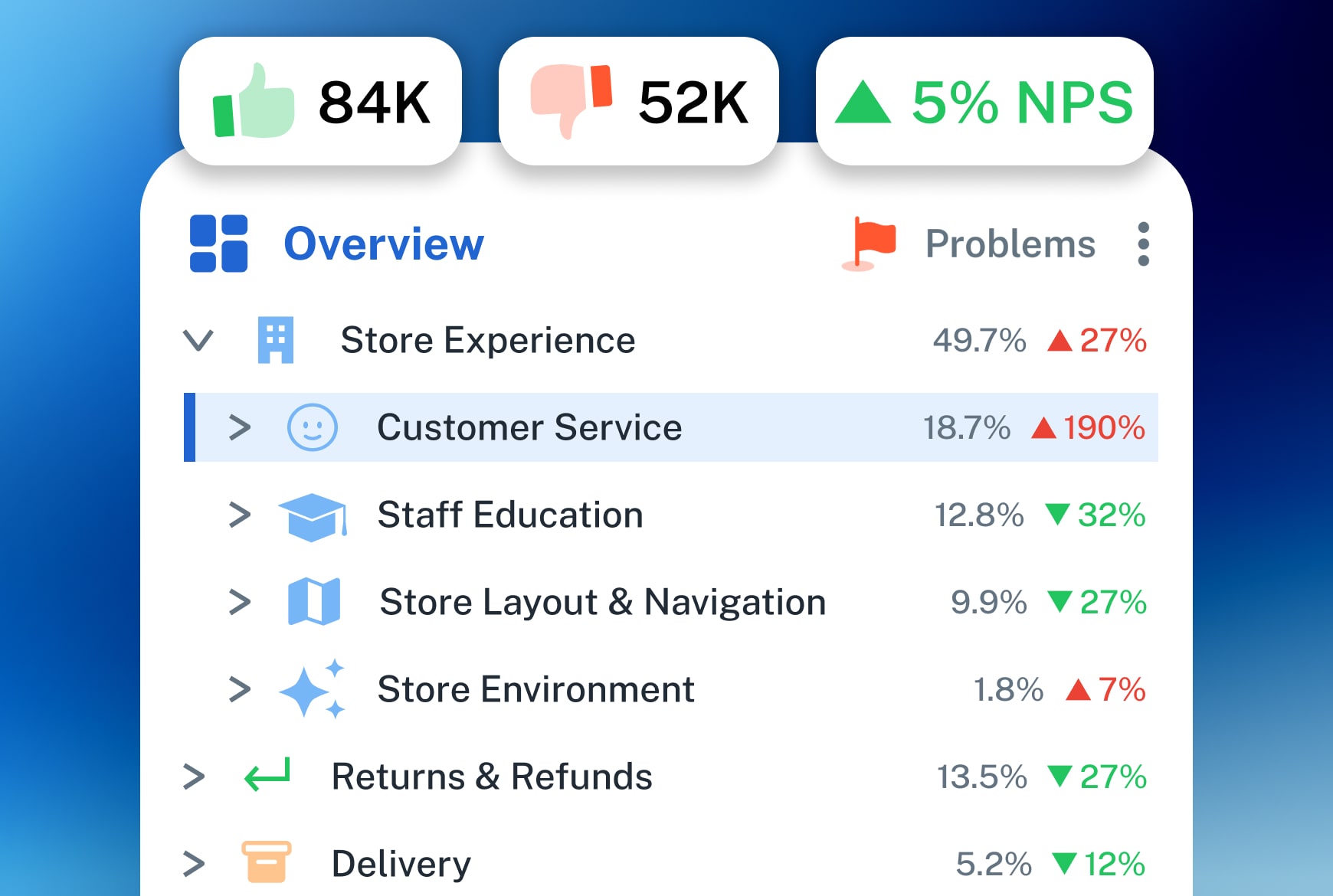Select the Staff Education graduation cap icon
1333x896 pixels.
pos(314,515)
